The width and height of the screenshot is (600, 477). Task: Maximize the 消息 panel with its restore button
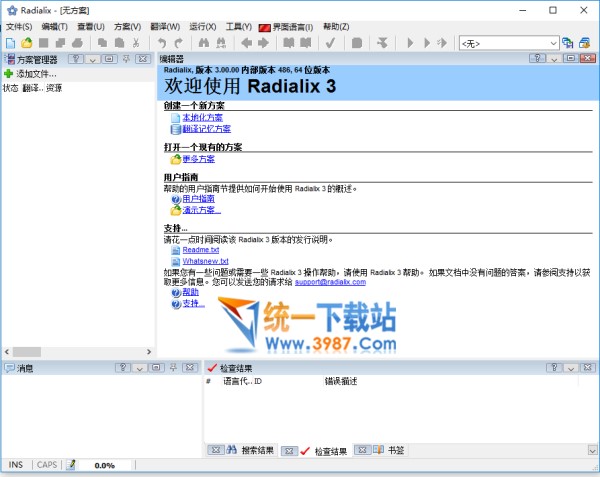[x=156, y=368]
